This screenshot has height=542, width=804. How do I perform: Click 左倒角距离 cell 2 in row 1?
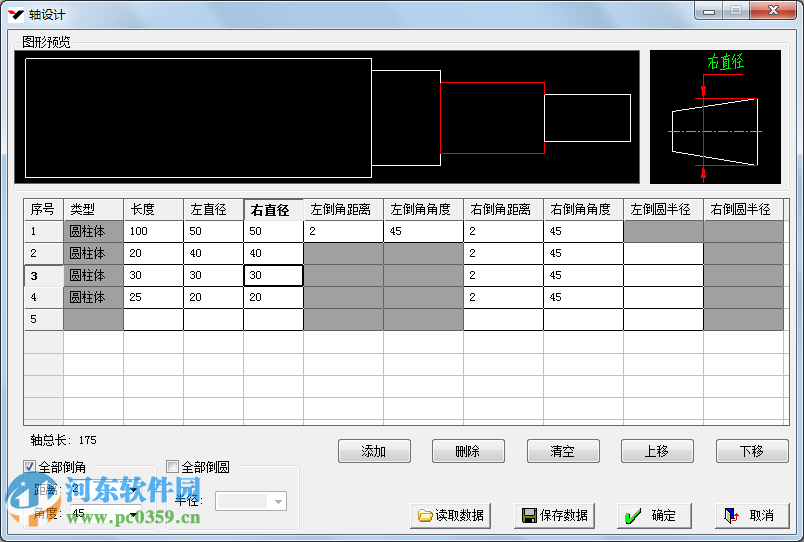tap(344, 231)
